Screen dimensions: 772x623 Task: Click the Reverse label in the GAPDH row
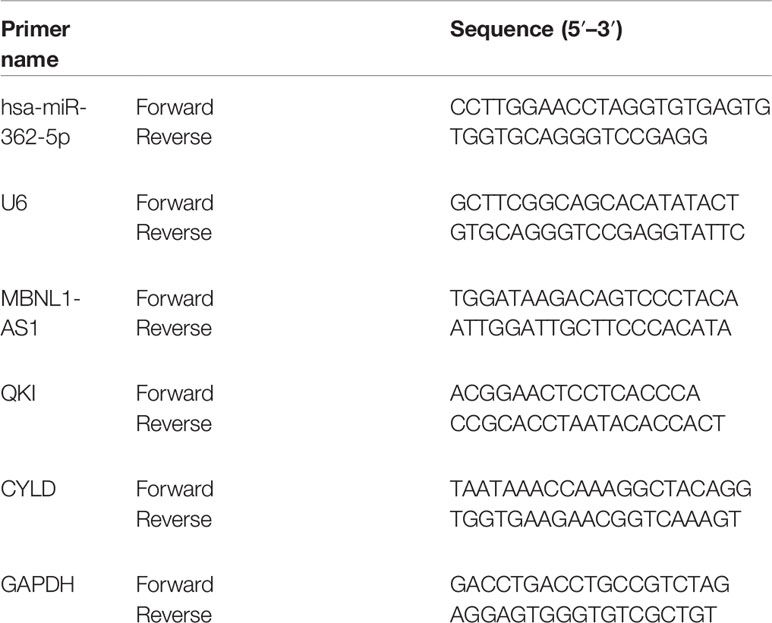click(174, 614)
